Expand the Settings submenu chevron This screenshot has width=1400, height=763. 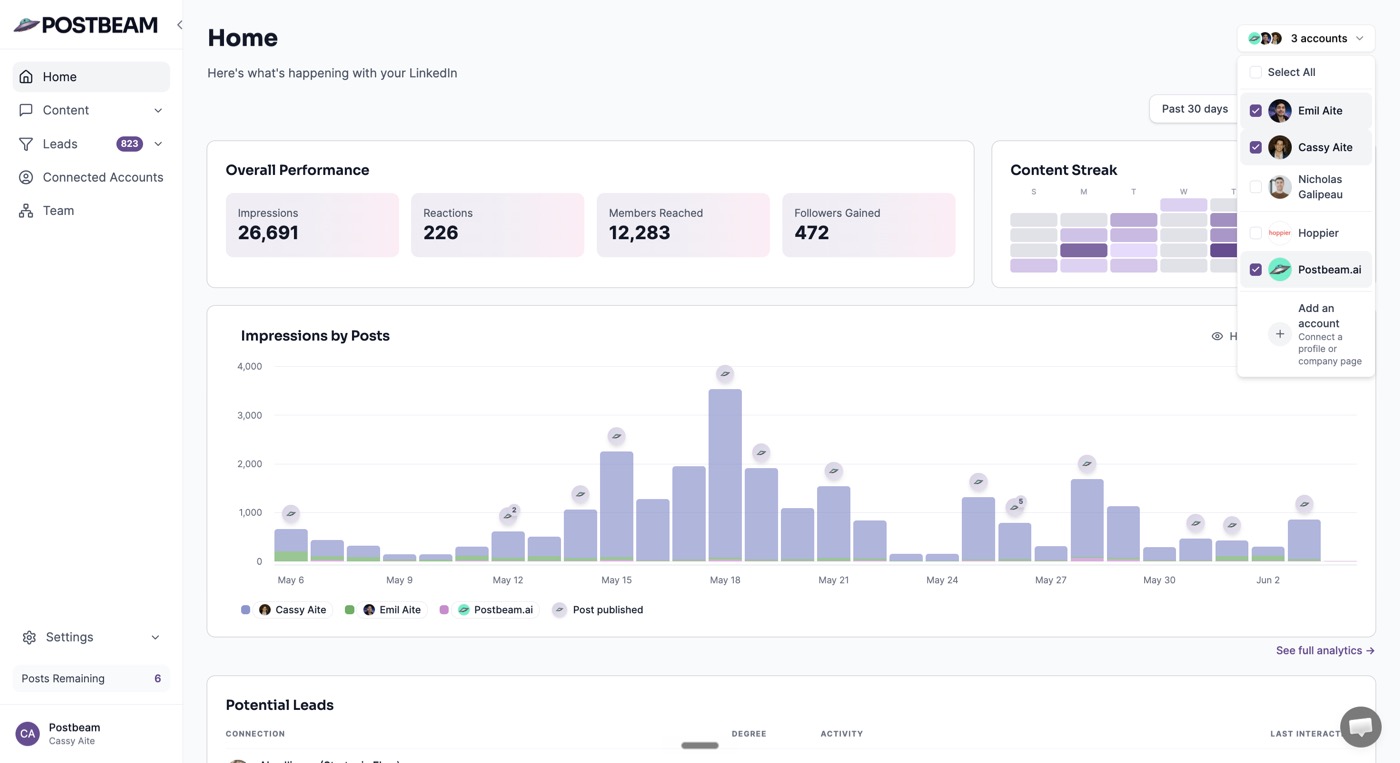click(x=155, y=637)
